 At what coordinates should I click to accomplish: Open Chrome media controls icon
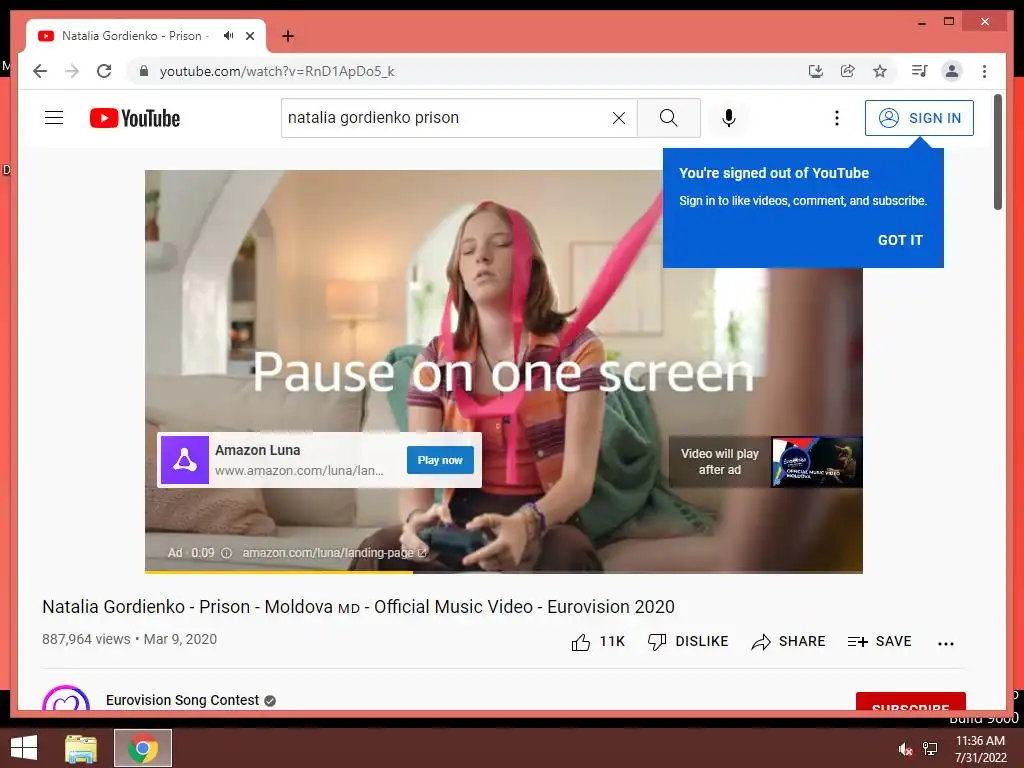click(x=920, y=71)
